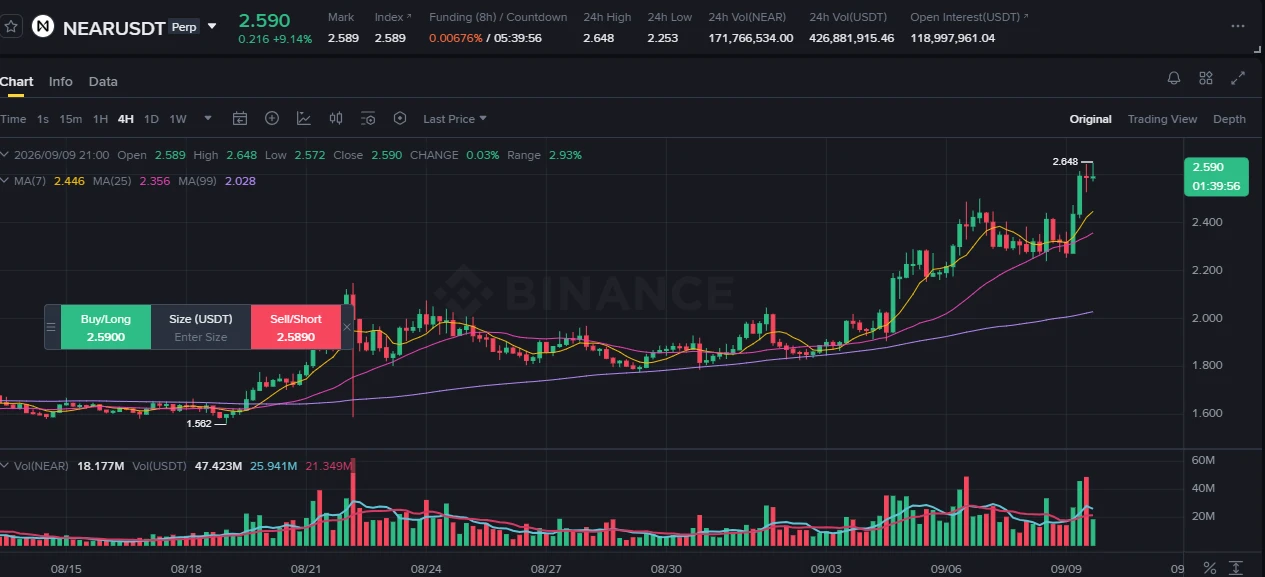Click the Perp contract badge
This screenshot has height=577, width=1265.
coord(184,27)
